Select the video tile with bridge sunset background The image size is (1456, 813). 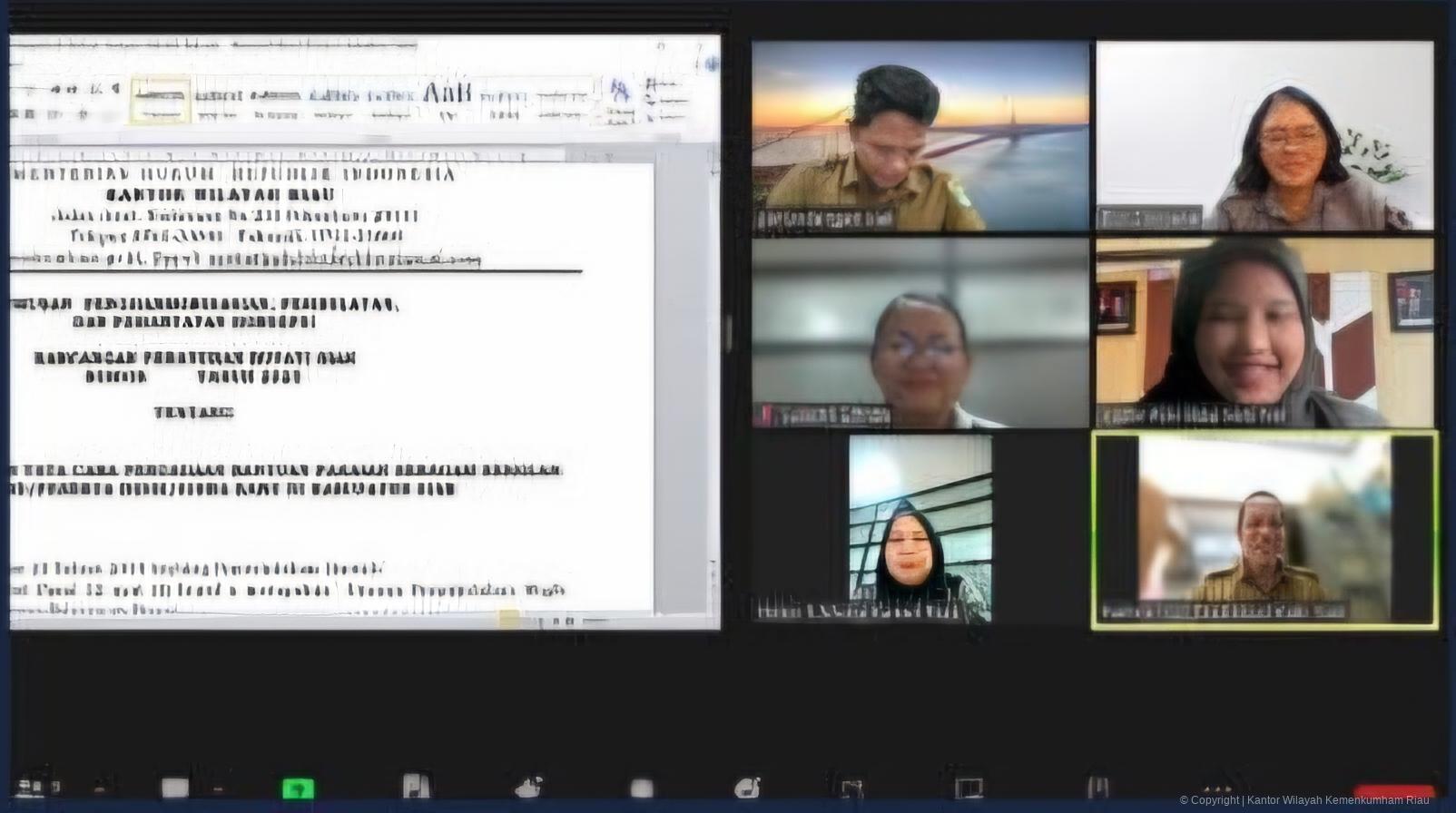pyautogui.click(x=920, y=134)
